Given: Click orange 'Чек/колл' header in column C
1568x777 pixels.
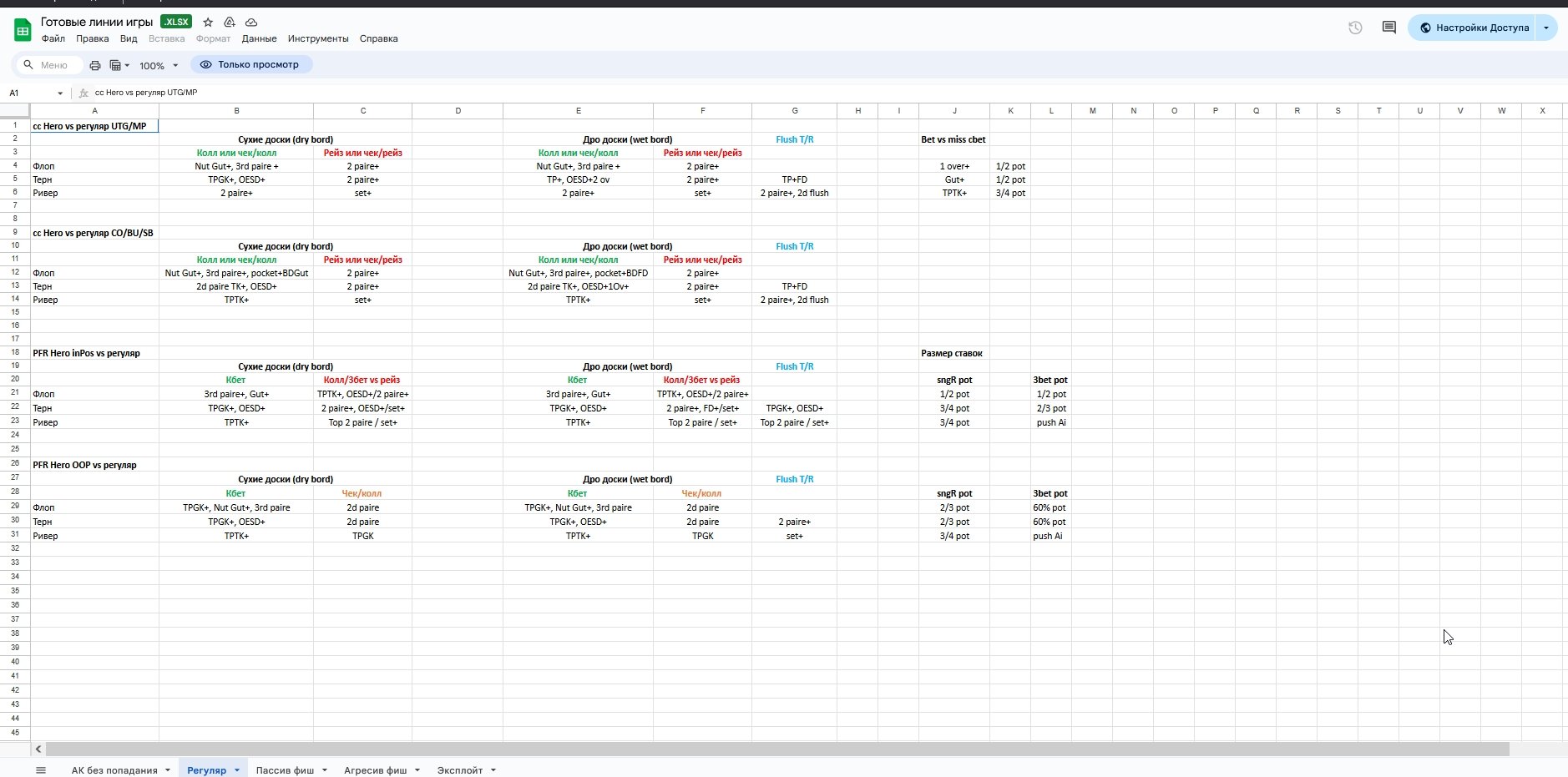Looking at the screenshot, I should click(x=362, y=493).
